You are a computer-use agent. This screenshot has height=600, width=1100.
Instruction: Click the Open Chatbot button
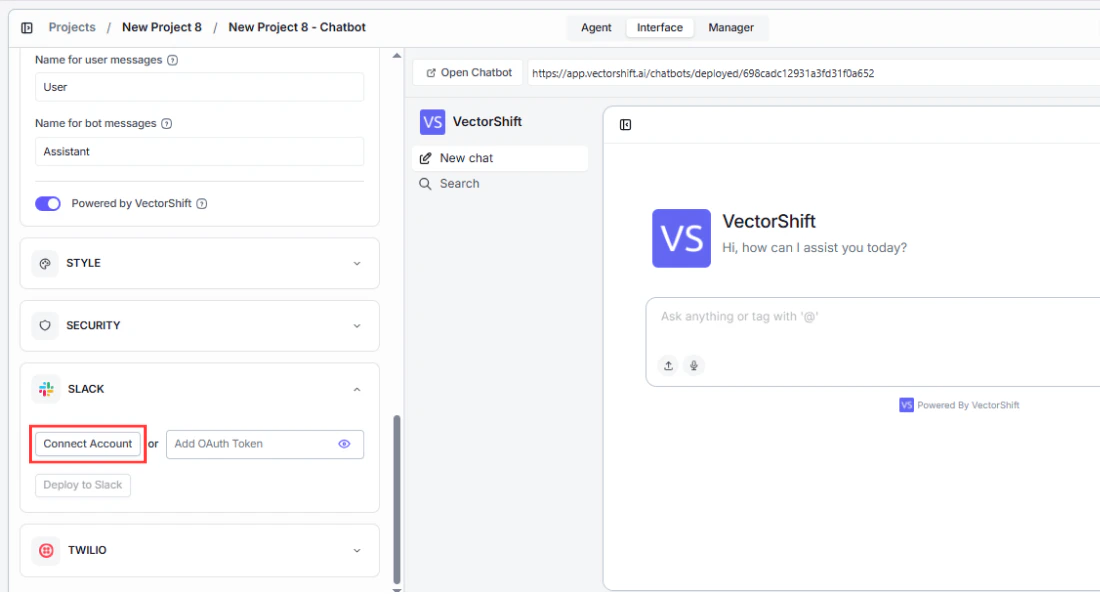point(469,73)
